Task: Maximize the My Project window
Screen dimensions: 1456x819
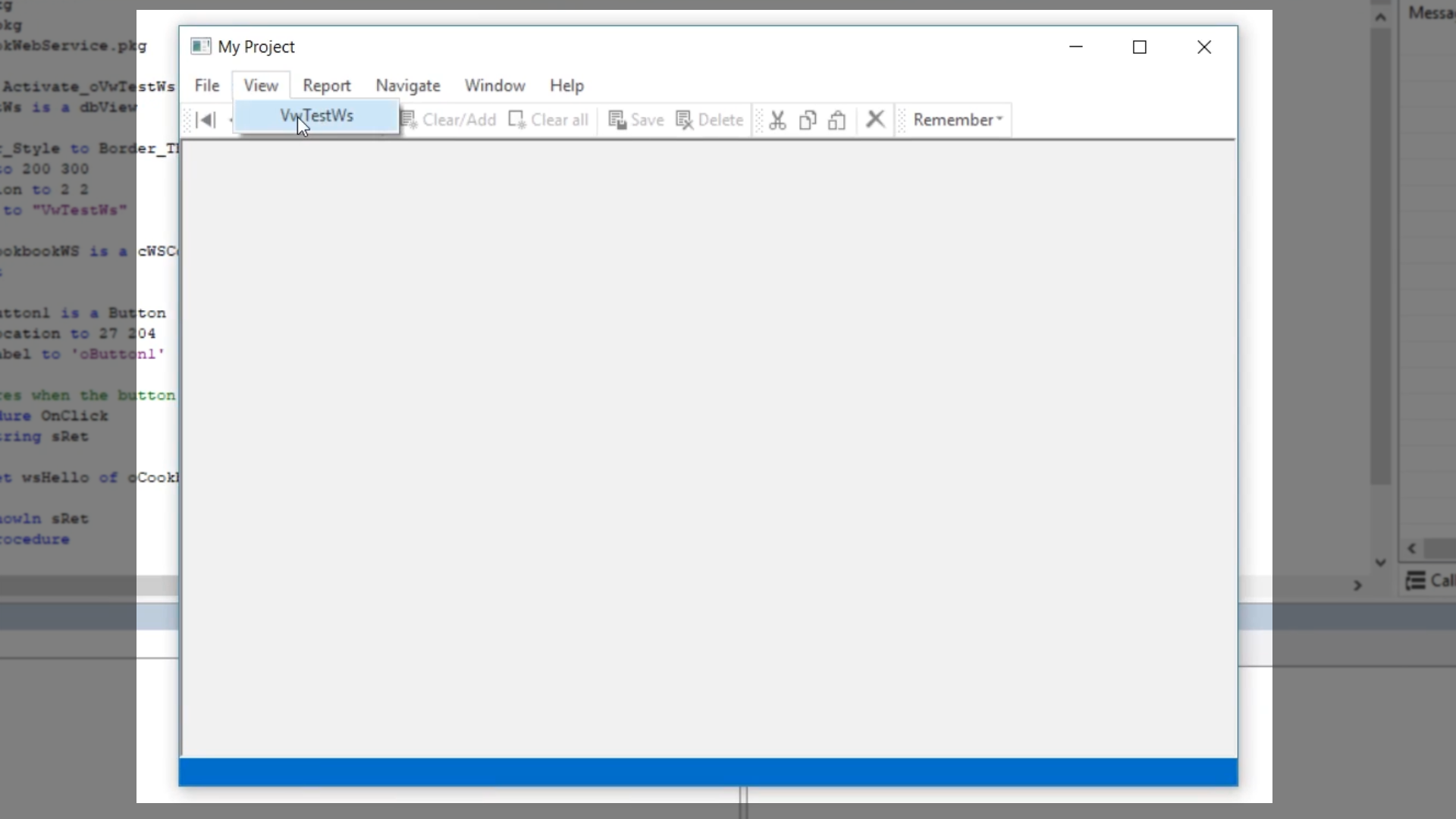Action: tap(1139, 47)
